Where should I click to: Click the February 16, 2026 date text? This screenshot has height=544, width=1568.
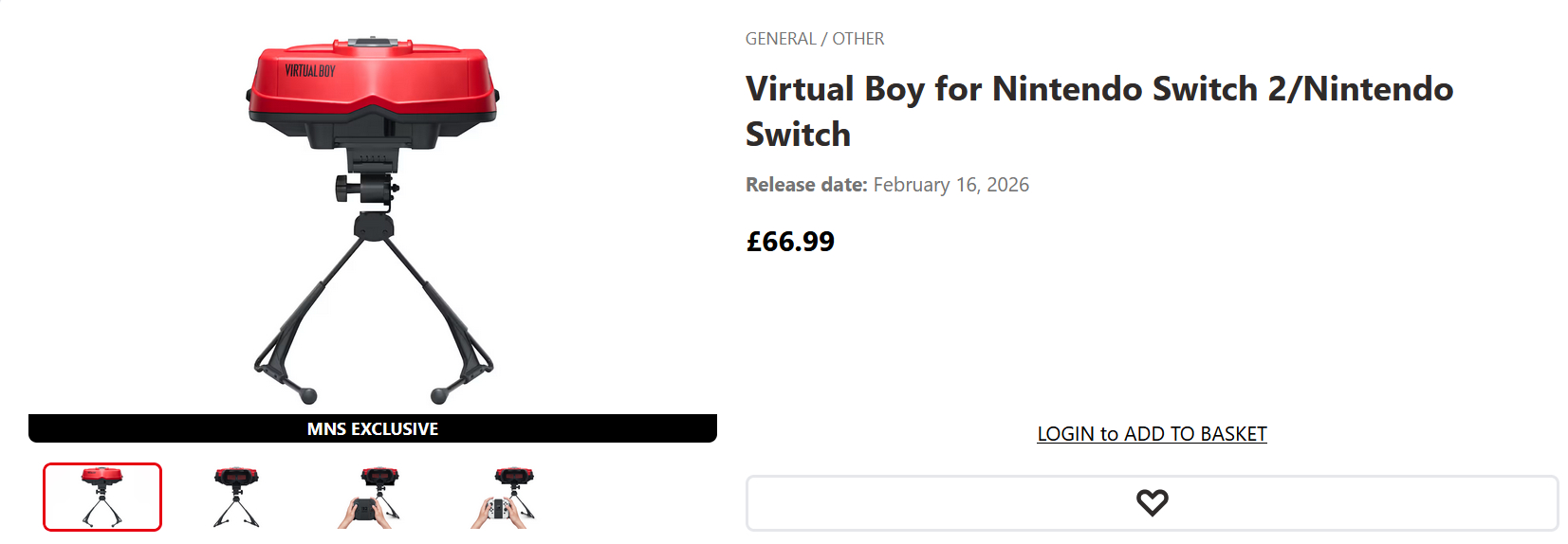point(950,185)
